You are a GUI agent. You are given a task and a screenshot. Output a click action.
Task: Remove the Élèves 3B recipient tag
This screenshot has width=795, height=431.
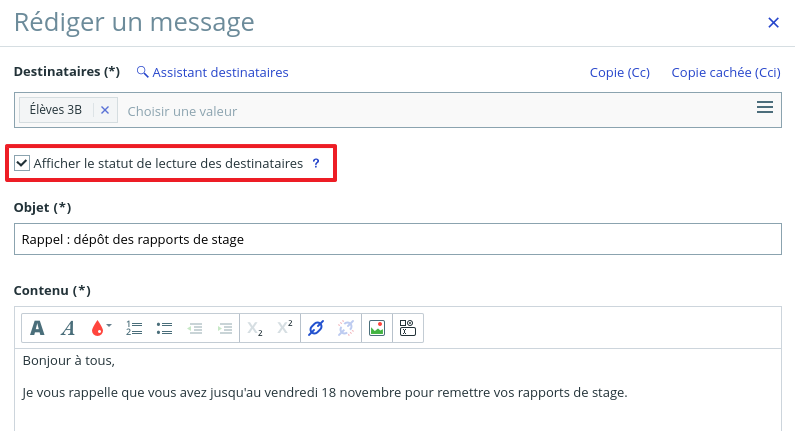pos(105,110)
